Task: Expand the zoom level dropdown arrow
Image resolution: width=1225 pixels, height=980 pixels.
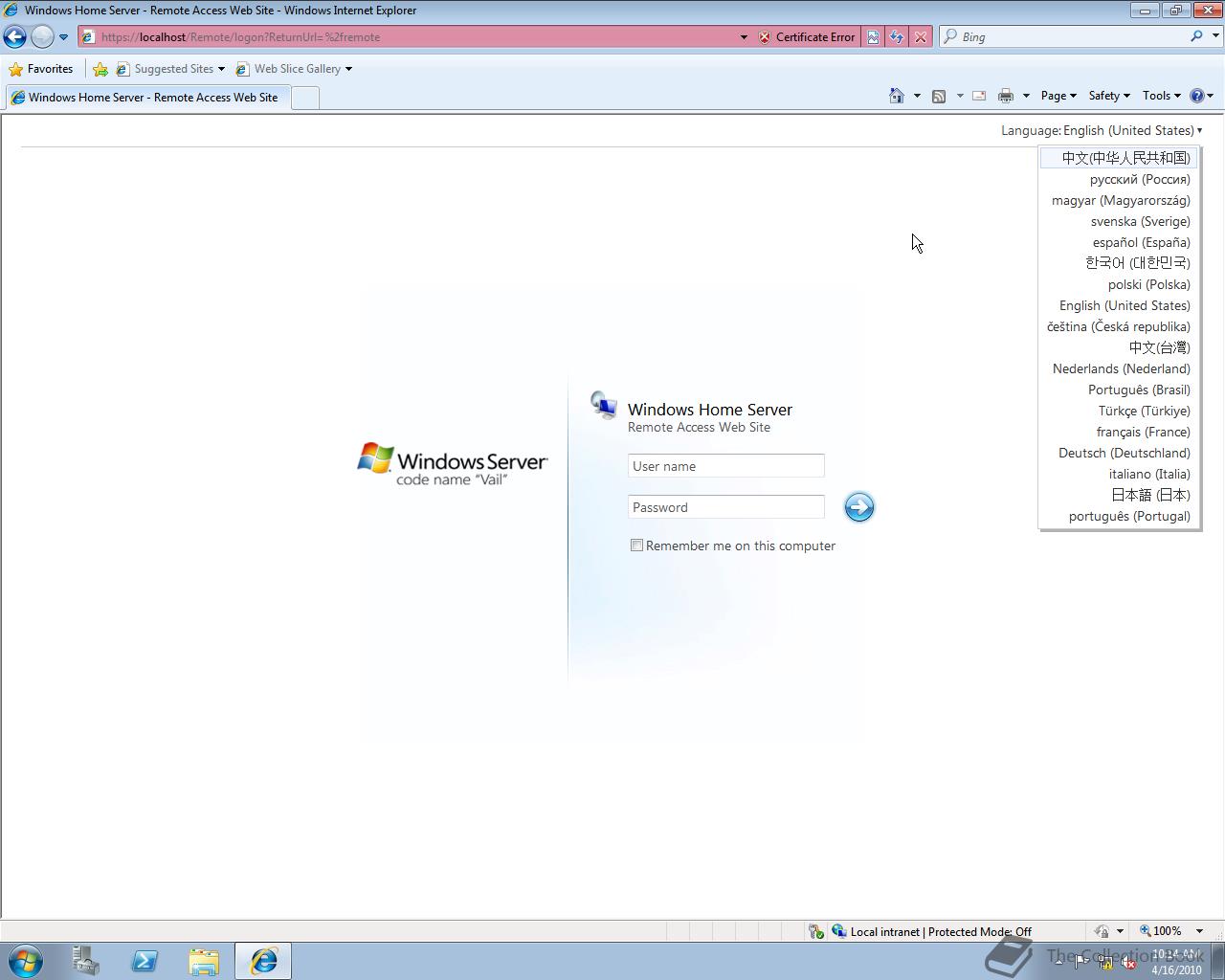Action: tap(1199, 931)
